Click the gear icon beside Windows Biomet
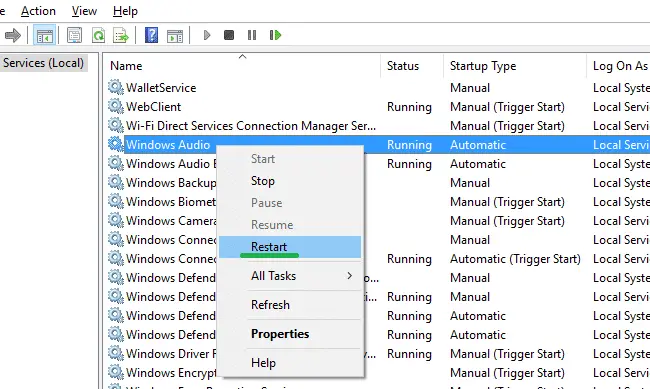 [116, 202]
